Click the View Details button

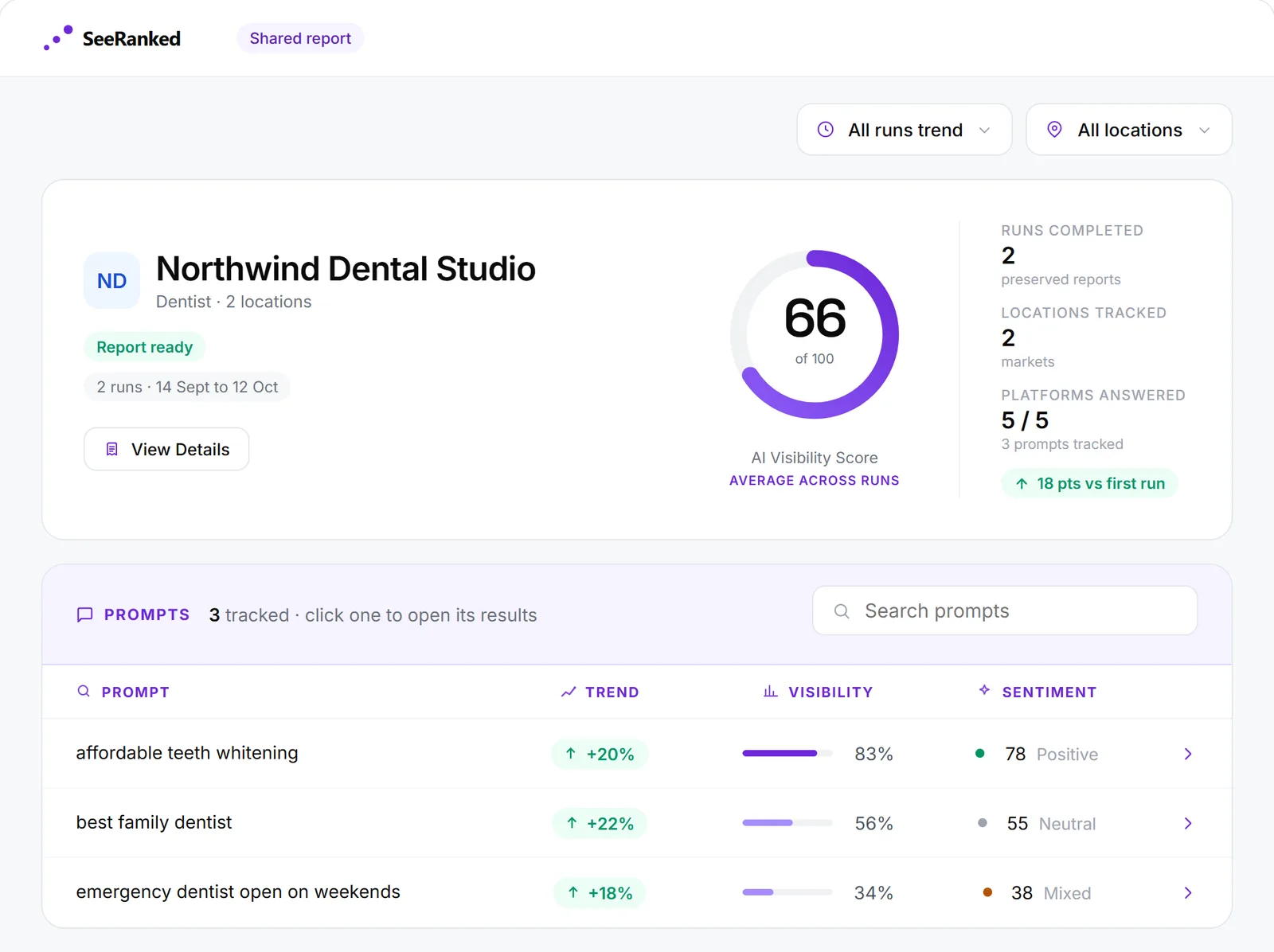point(166,449)
